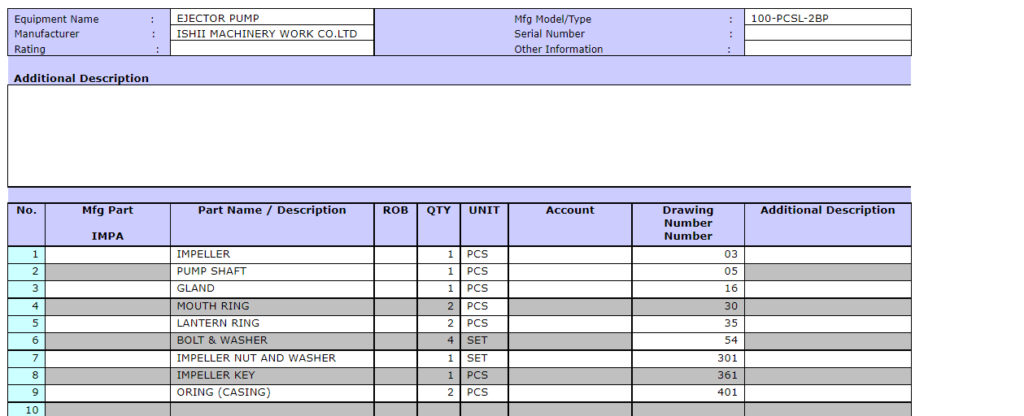Select the PUMP SHAFT part name cell
1024x416 pixels.
point(272,271)
